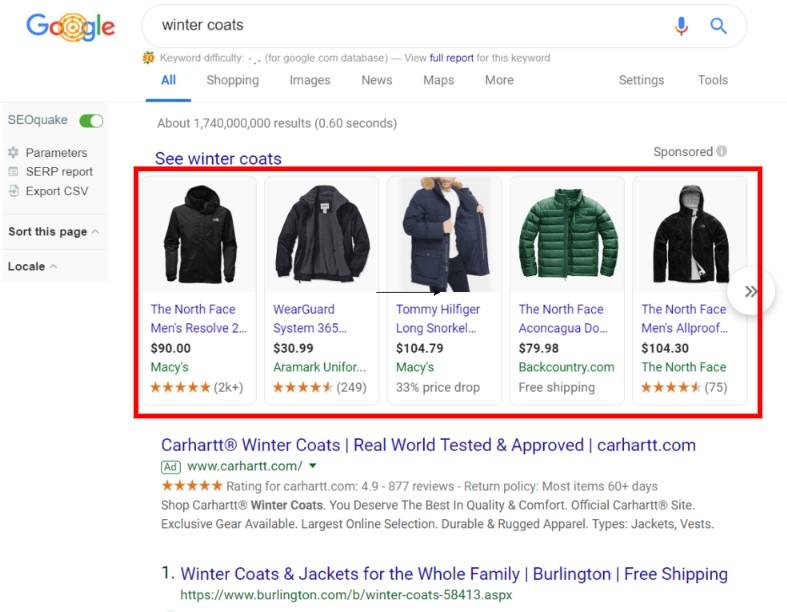Expand the Sort this page section

pyautogui.click(x=54, y=232)
